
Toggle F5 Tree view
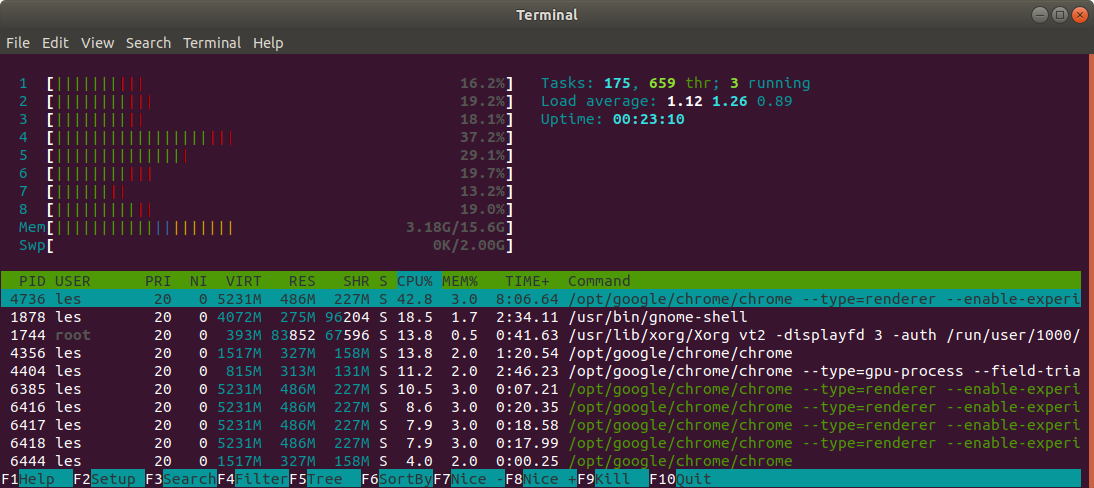(324, 480)
